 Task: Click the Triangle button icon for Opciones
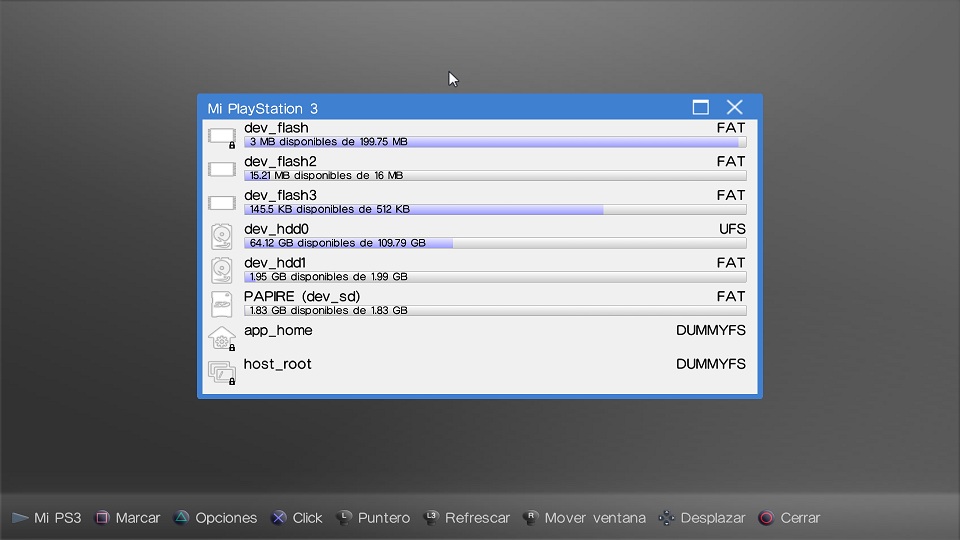[182, 518]
